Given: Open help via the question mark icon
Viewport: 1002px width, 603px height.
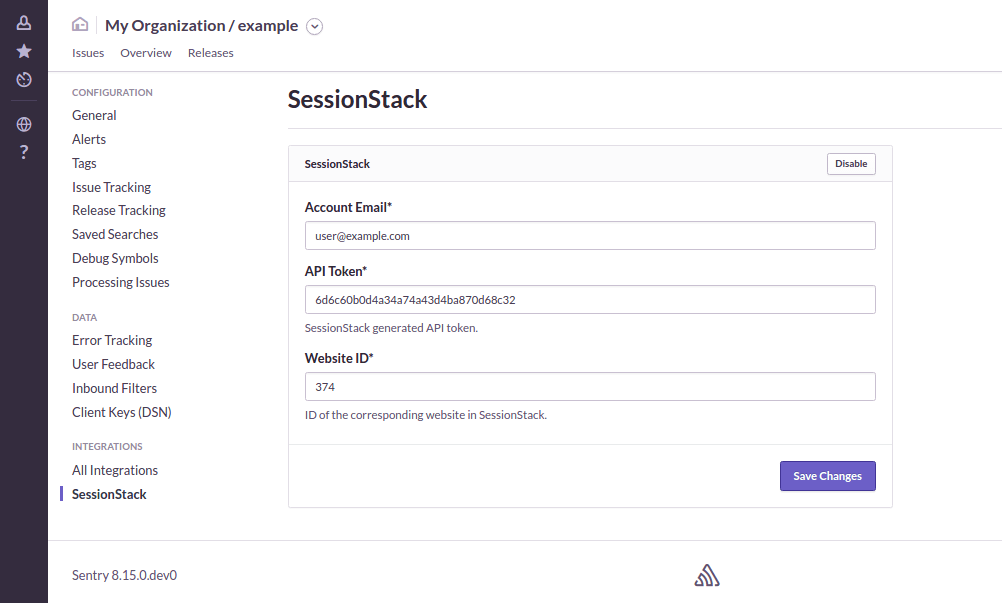Looking at the screenshot, I should click(23, 152).
